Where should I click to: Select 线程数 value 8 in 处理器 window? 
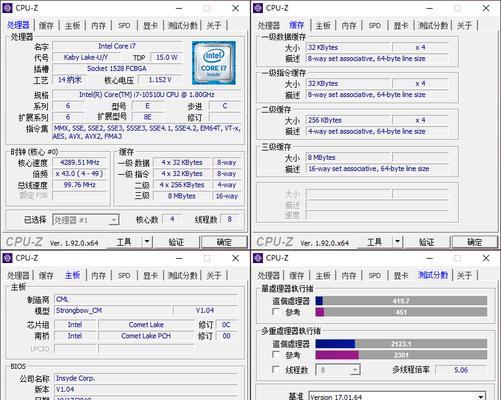coord(230,219)
